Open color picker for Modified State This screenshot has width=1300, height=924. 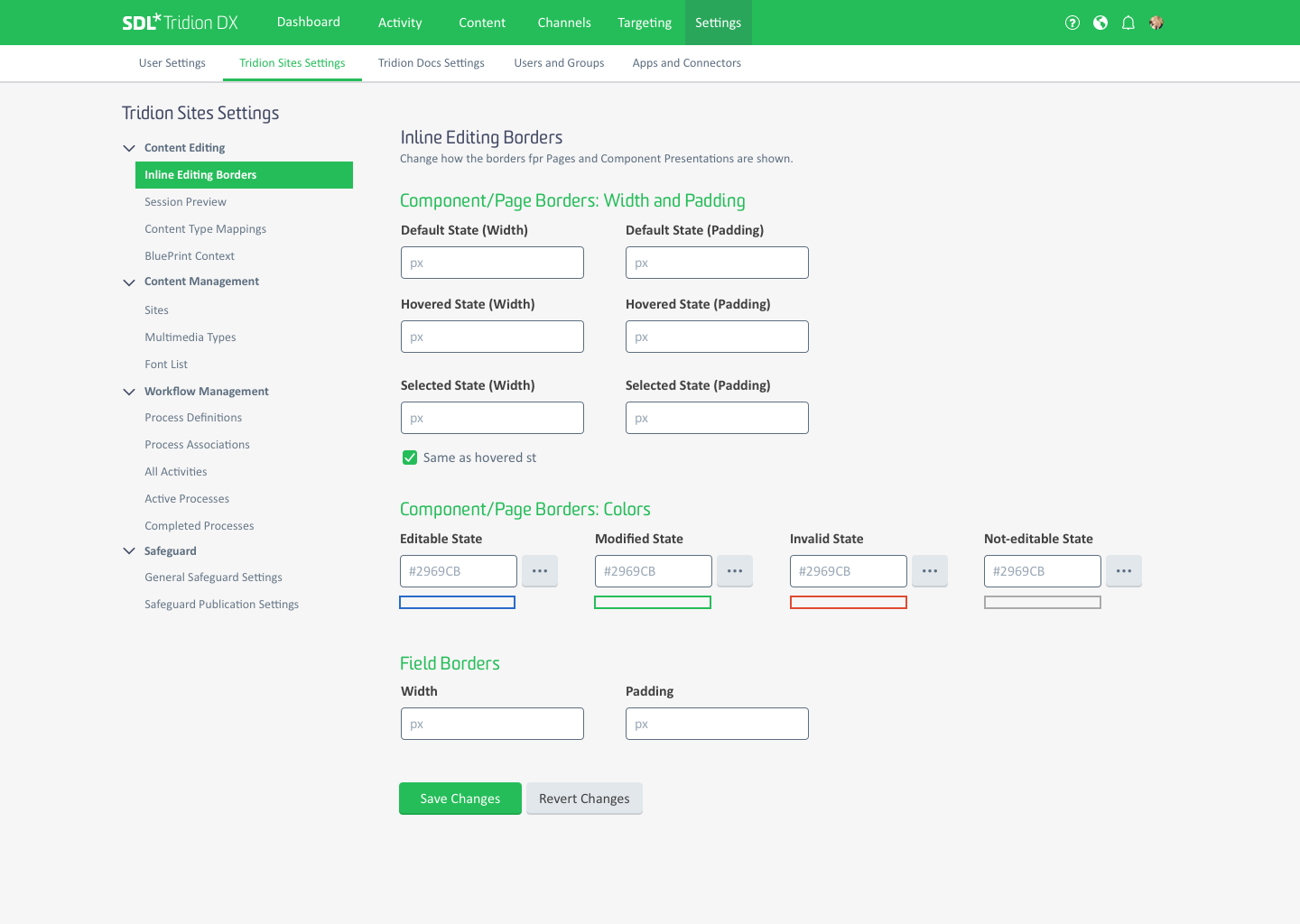[735, 571]
